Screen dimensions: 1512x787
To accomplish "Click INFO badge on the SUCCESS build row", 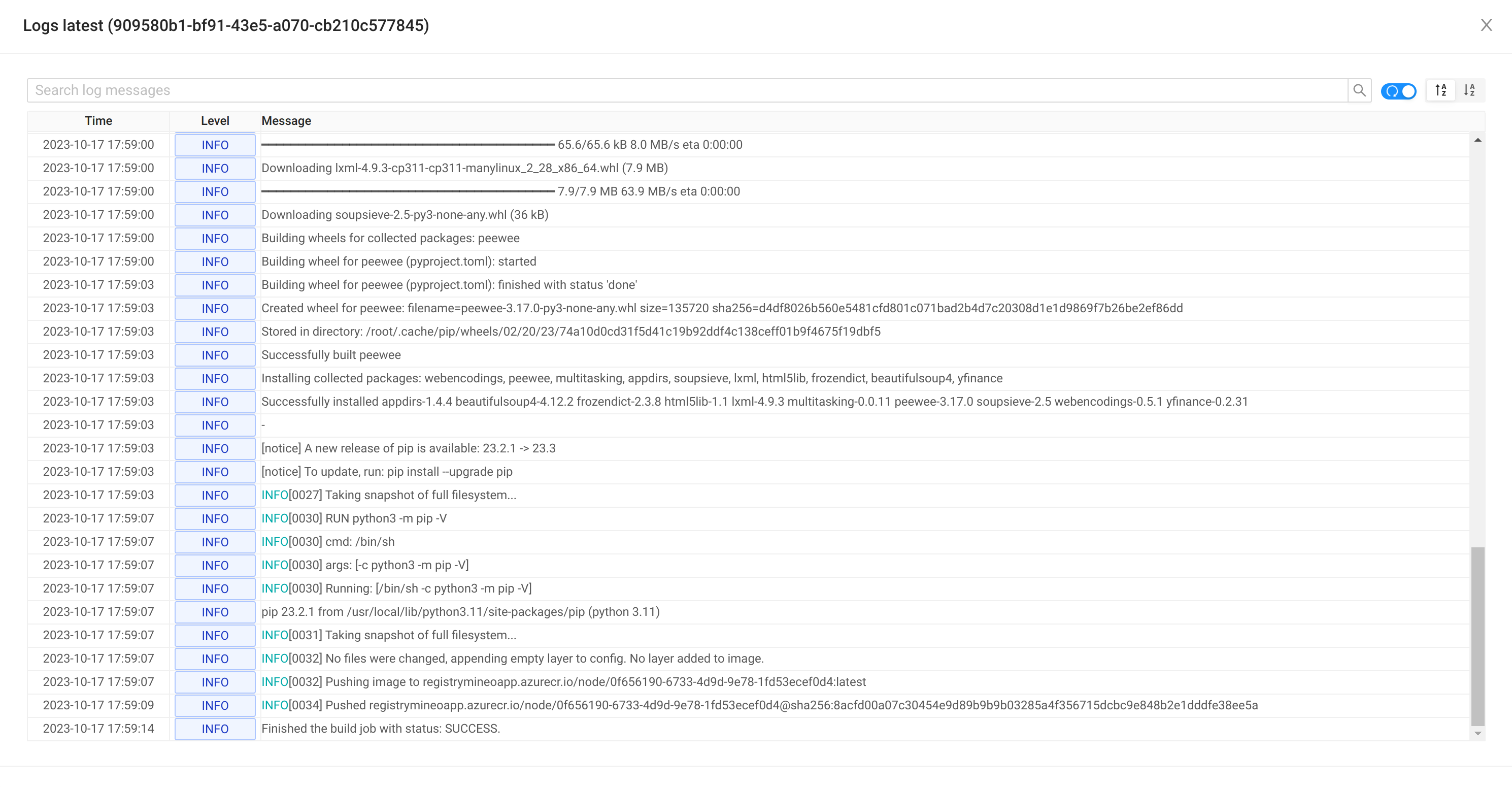I will coord(215,729).
